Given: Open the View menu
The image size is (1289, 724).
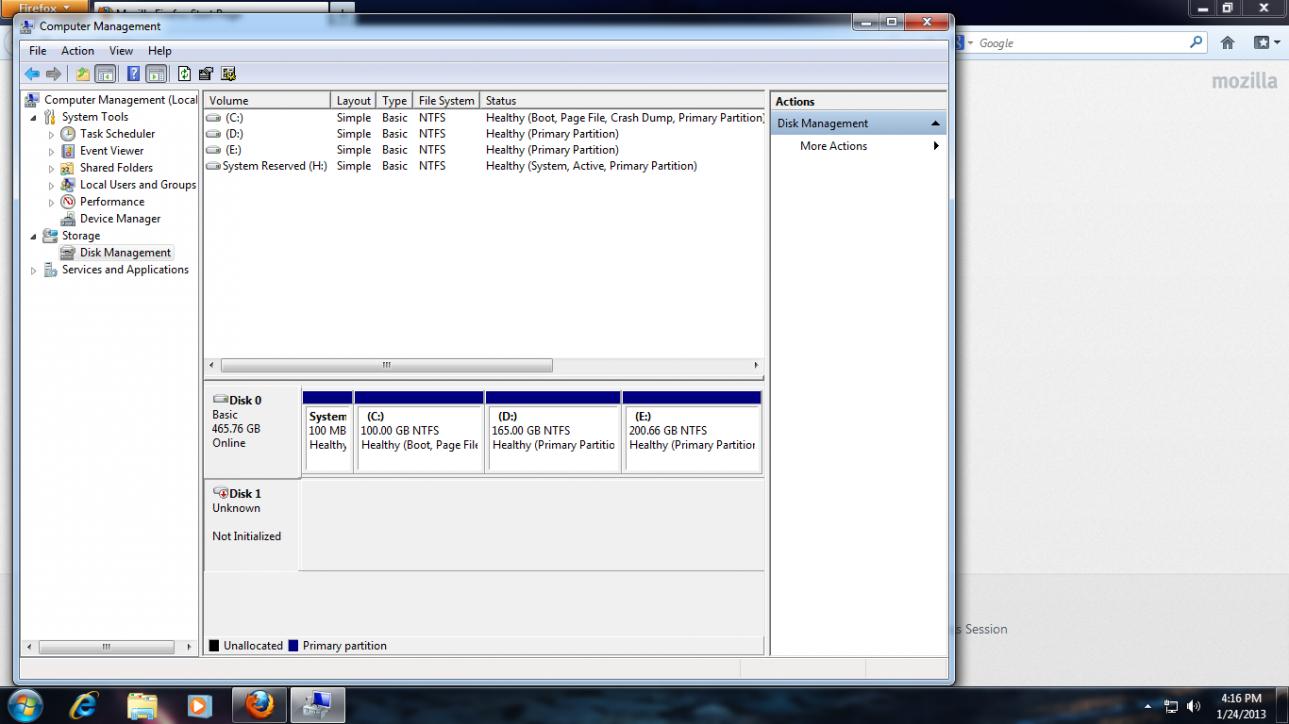Looking at the screenshot, I should pyautogui.click(x=121, y=51).
